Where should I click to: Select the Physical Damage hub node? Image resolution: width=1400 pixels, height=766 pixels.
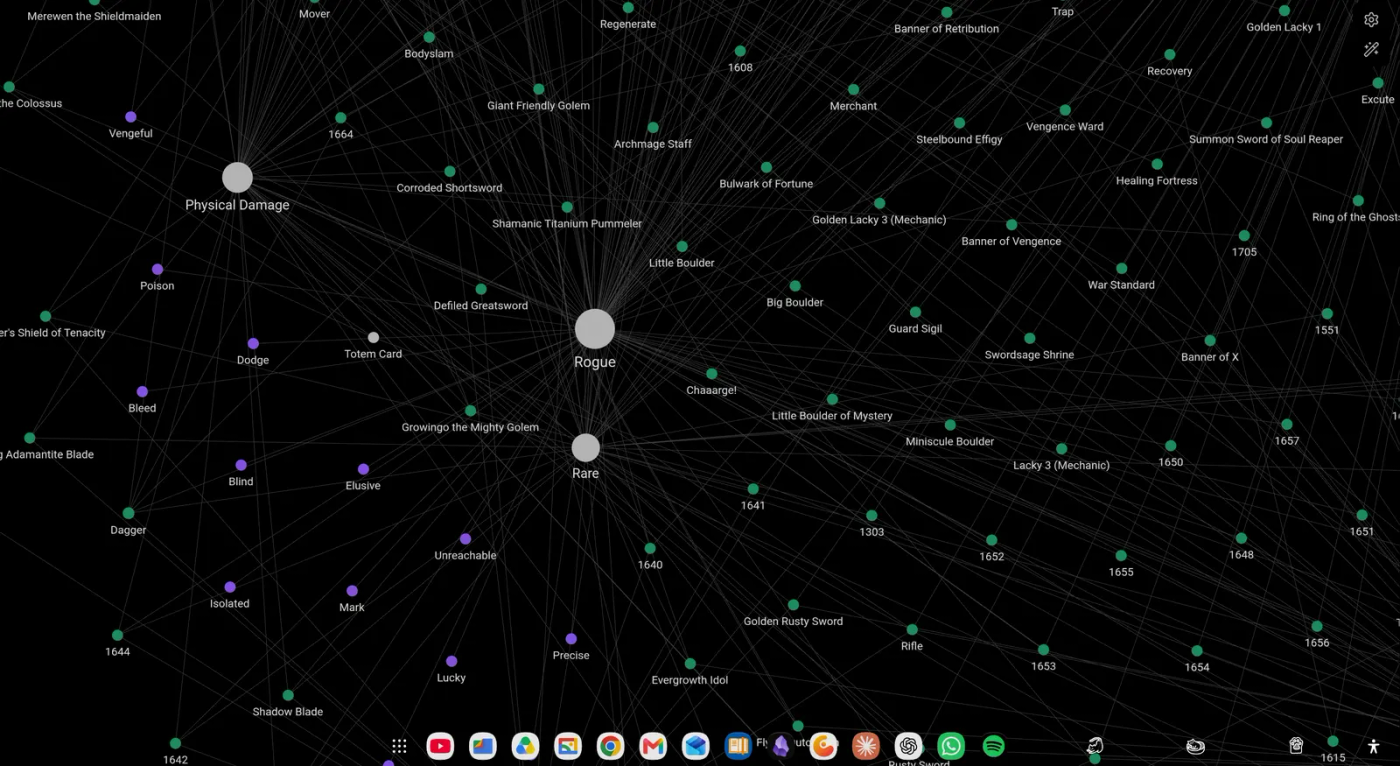pos(237,177)
